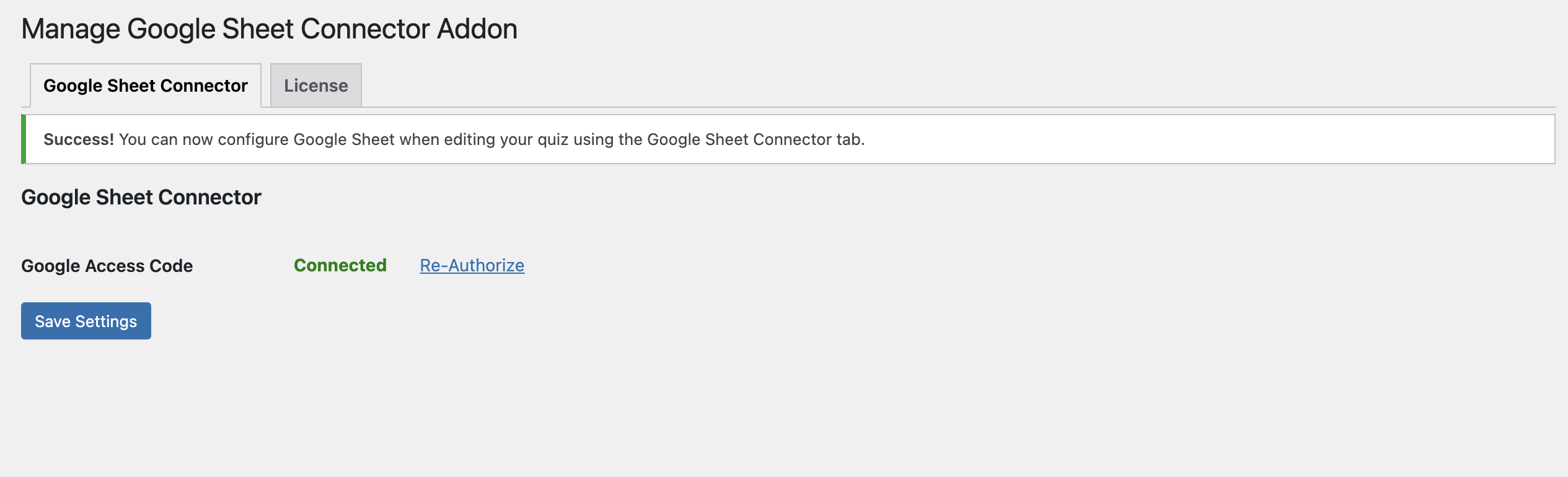1568x477 pixels.
Task: Click the bold Success! word in notice
Action: coord(78,139)
